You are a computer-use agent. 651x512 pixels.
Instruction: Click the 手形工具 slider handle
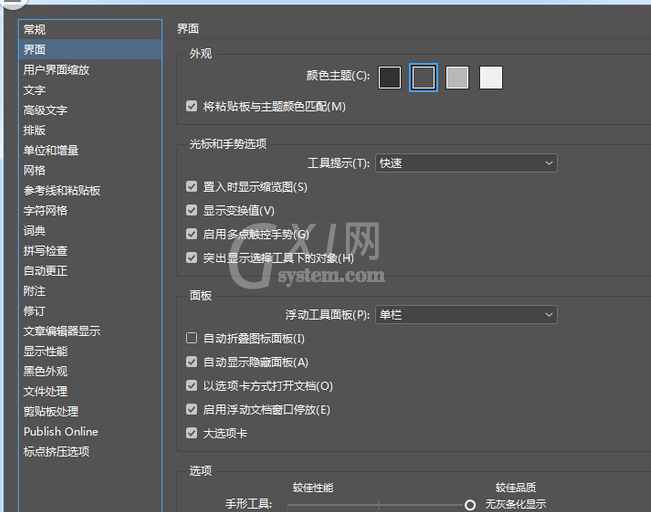click(x=470, y=505)
